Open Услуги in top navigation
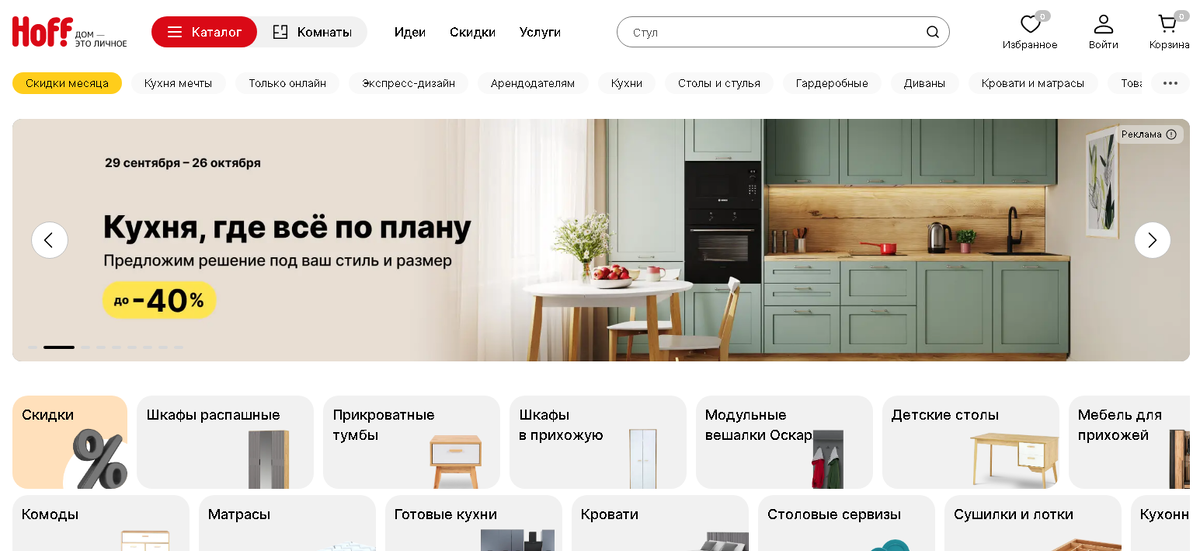1200x551 pixels. pos(540,32)
